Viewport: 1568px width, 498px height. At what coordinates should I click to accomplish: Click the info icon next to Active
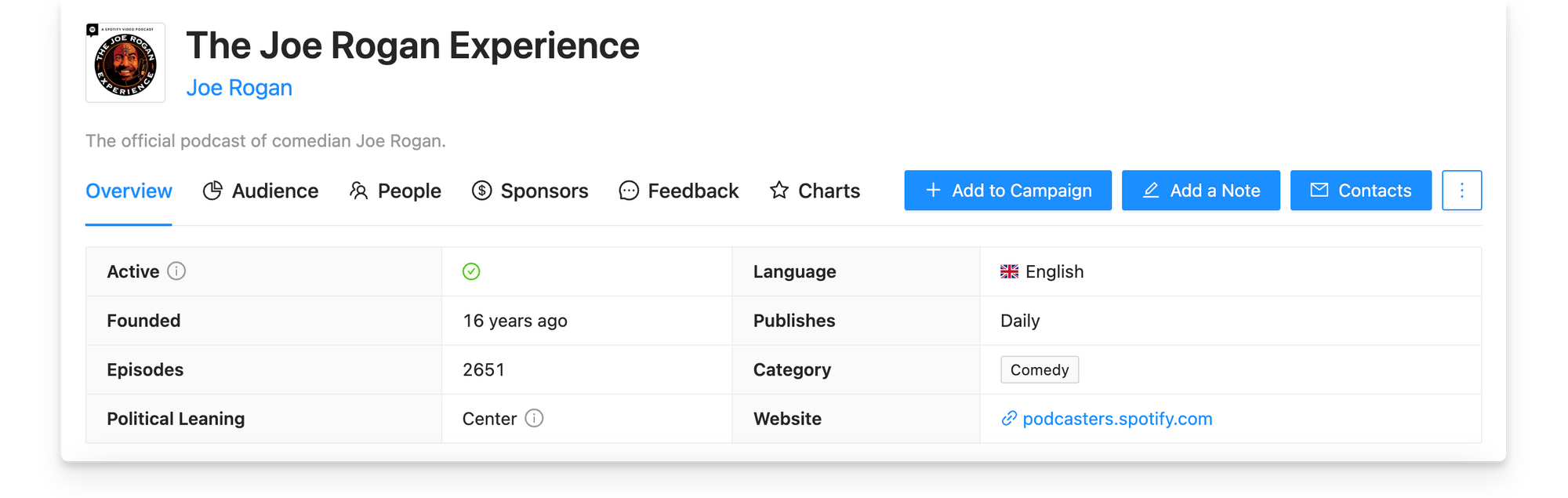(176, 271)
